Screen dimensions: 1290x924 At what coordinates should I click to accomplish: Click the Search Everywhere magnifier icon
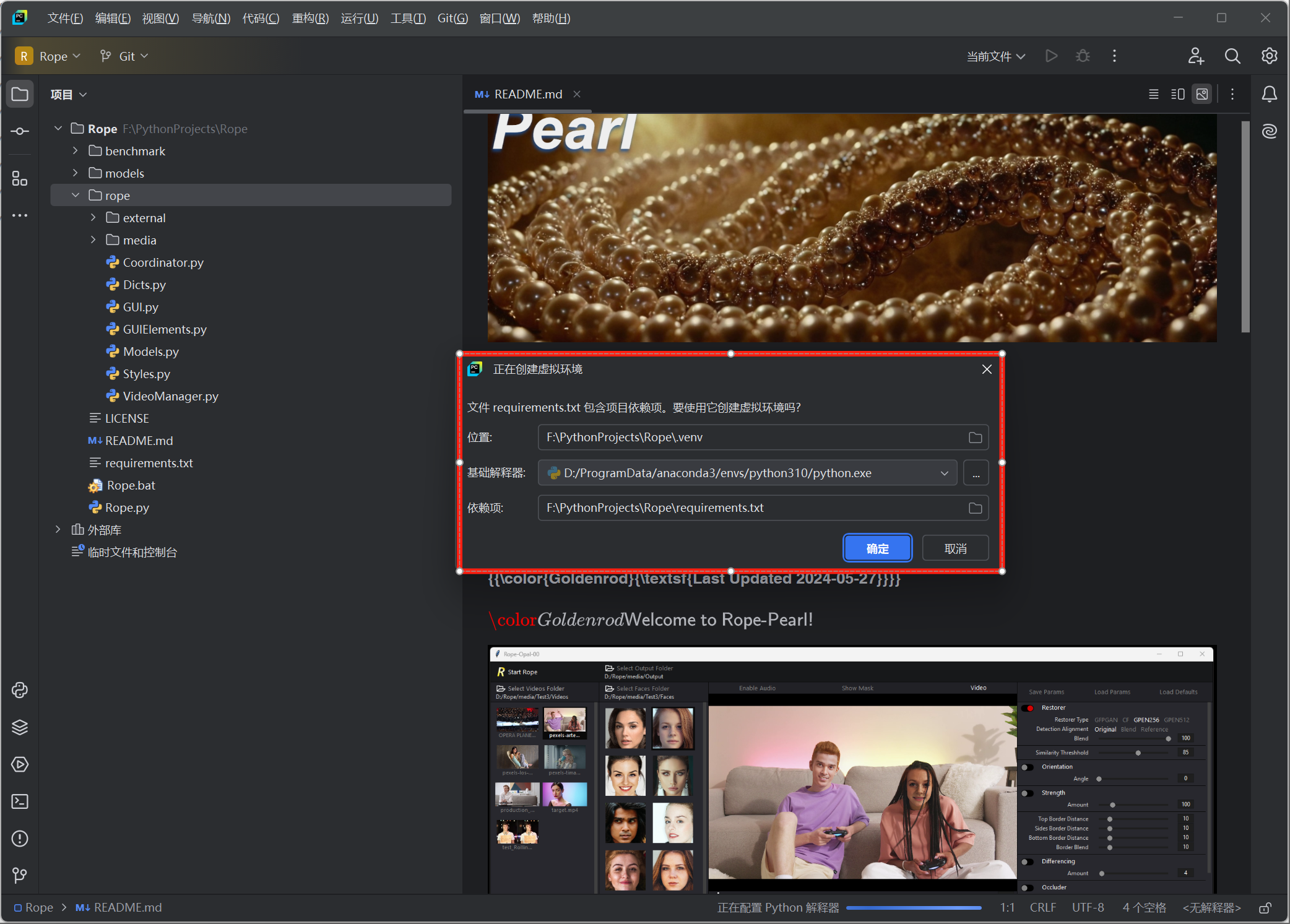click(x=1232, y=56)
